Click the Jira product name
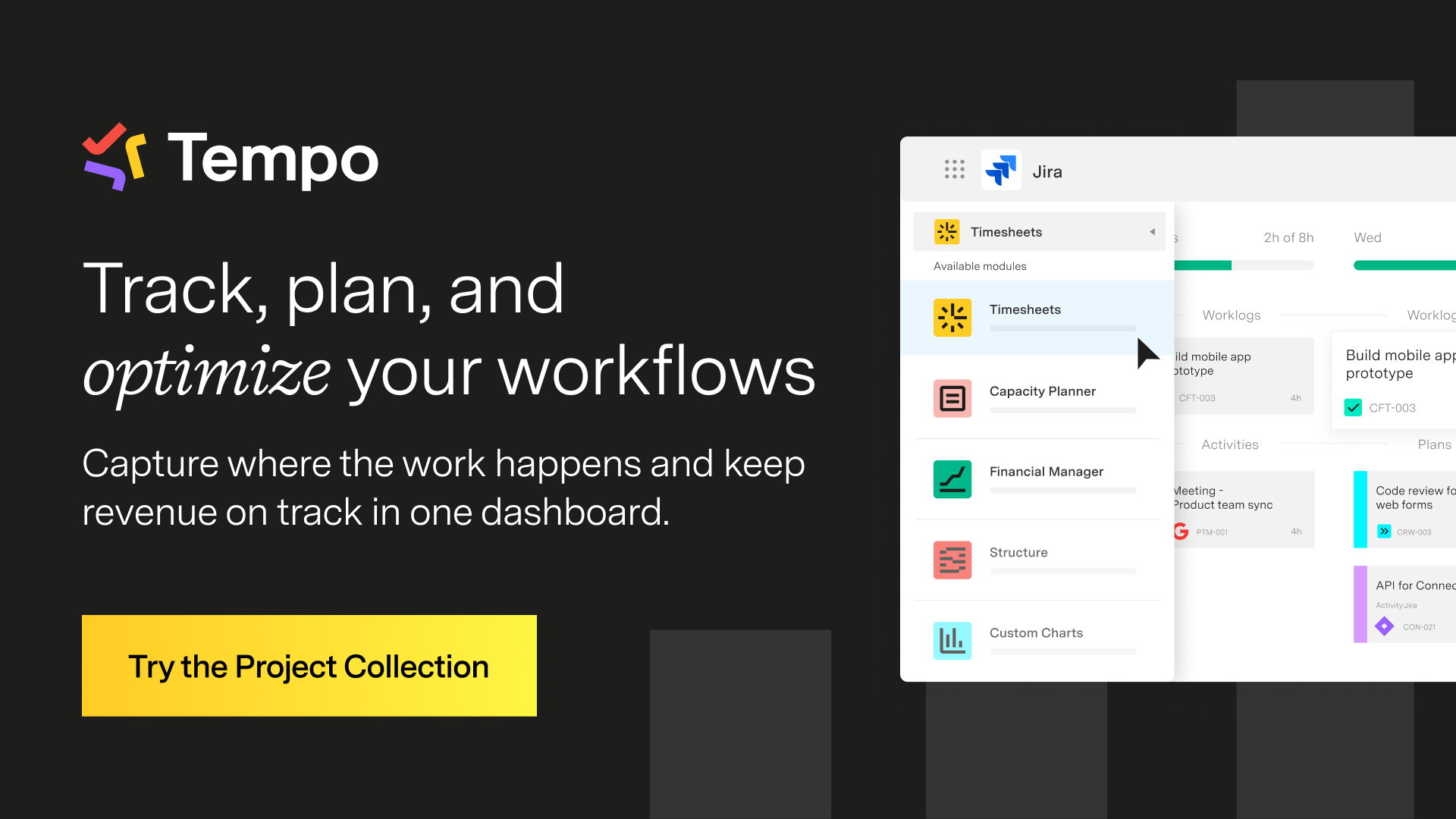 point(1047,171)
